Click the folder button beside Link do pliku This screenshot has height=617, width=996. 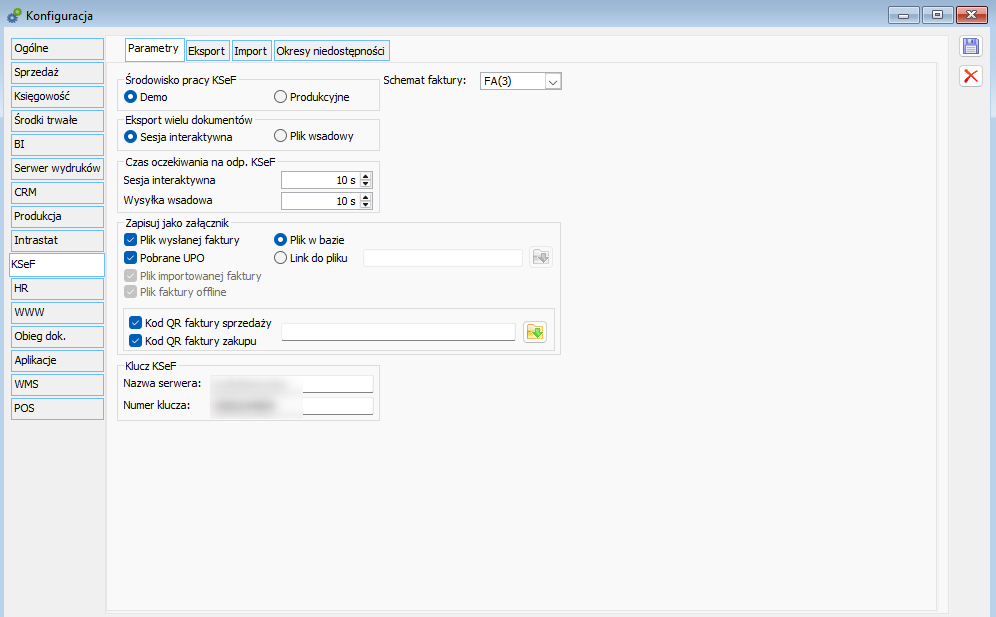point(541,257)
